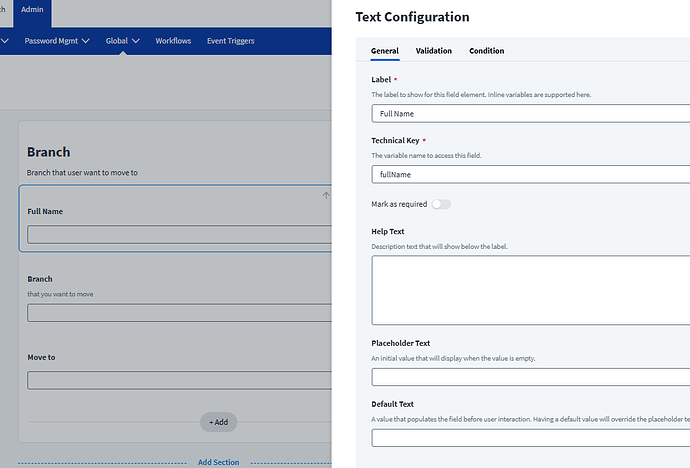
Task: Toggle the Mark as required switch
Action: tap(440, 204)
